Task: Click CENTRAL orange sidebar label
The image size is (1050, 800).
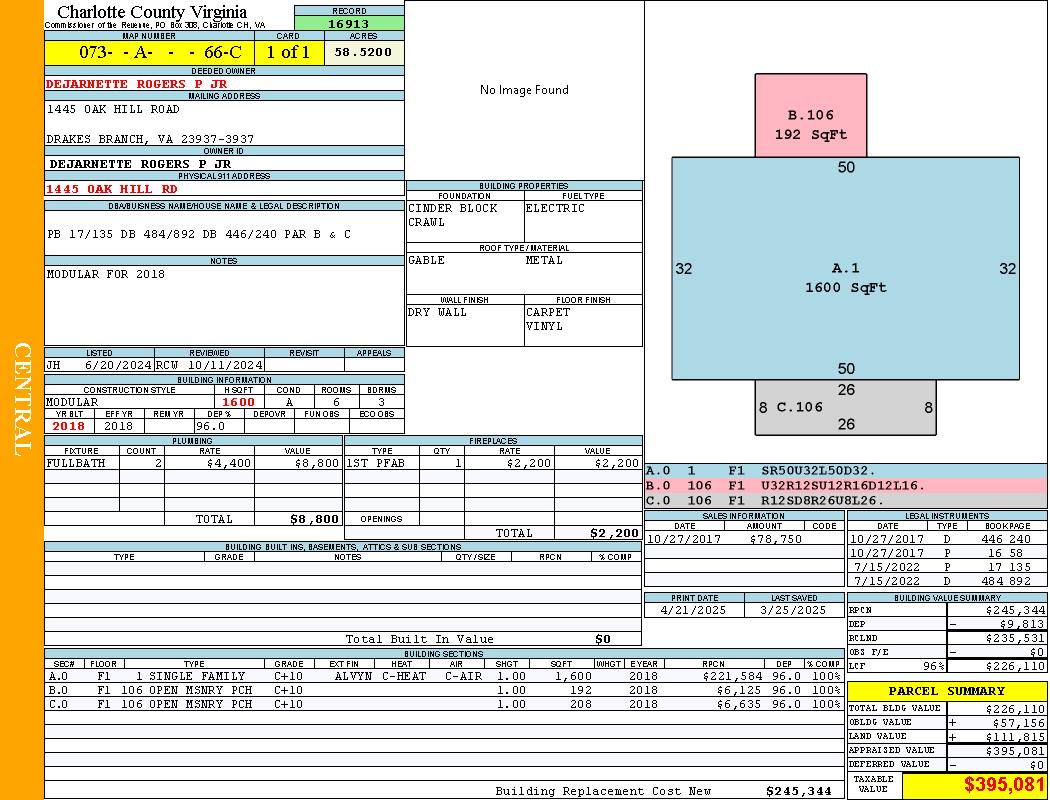Action: coord(22,400)
